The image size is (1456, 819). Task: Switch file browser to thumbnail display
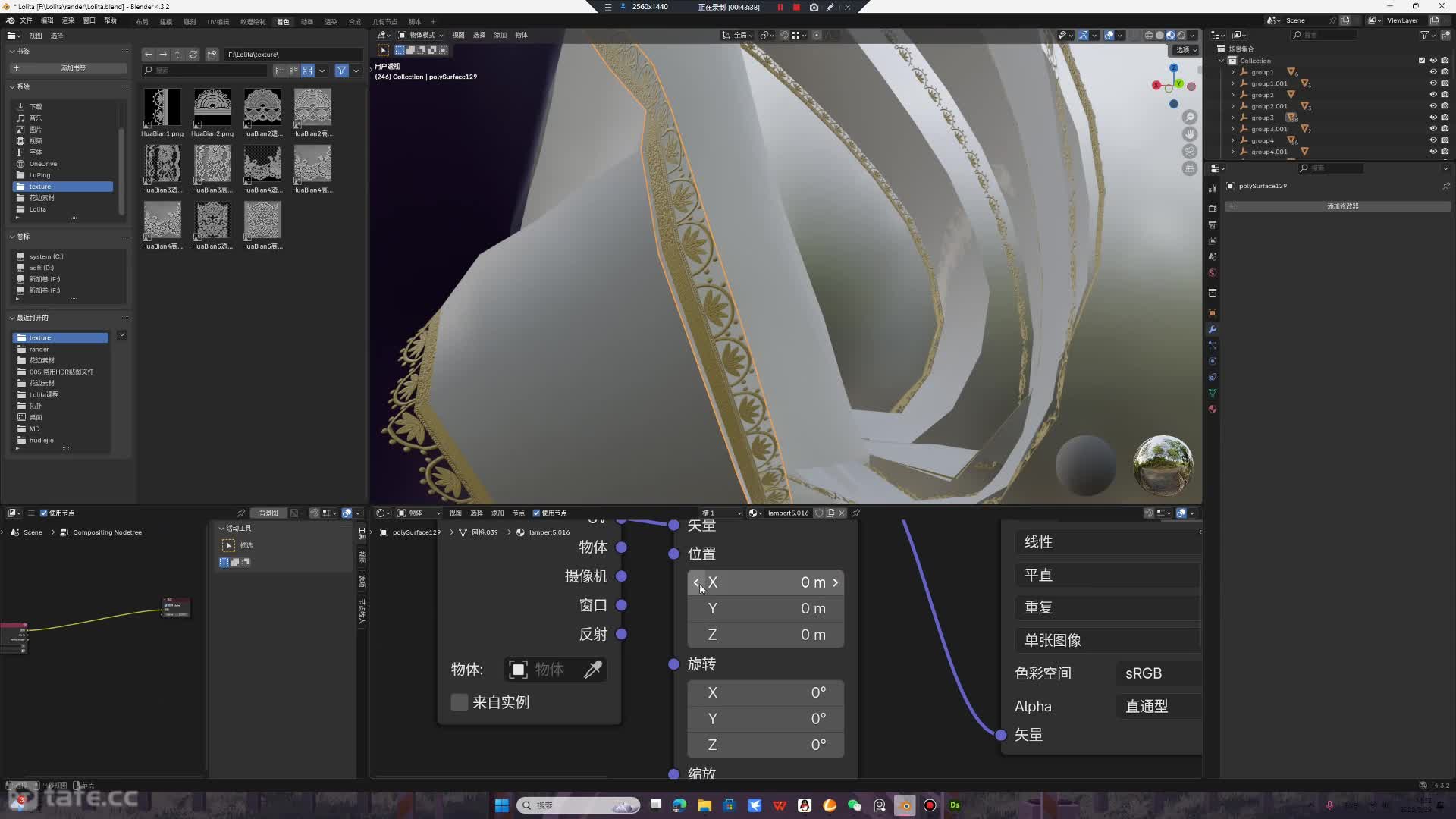308,70
